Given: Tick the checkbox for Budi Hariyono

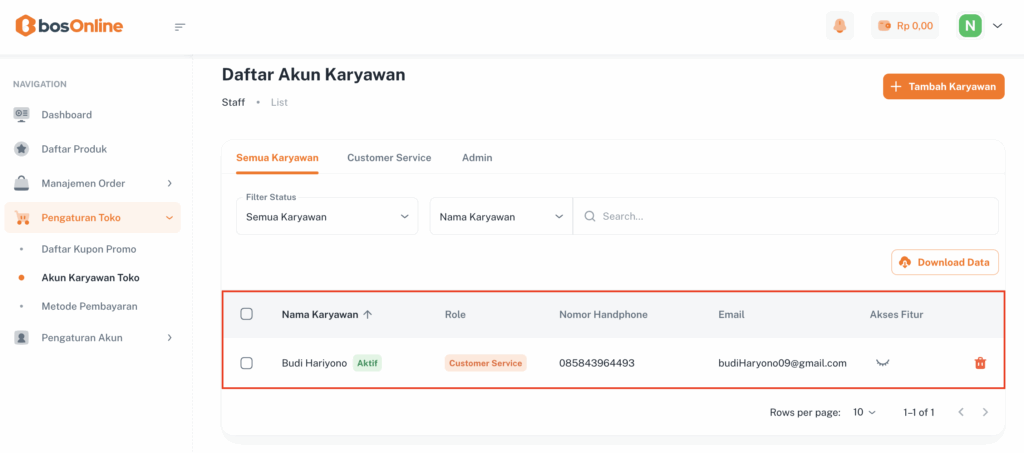Looking at the screenshot, I should (x=247, y=363).
